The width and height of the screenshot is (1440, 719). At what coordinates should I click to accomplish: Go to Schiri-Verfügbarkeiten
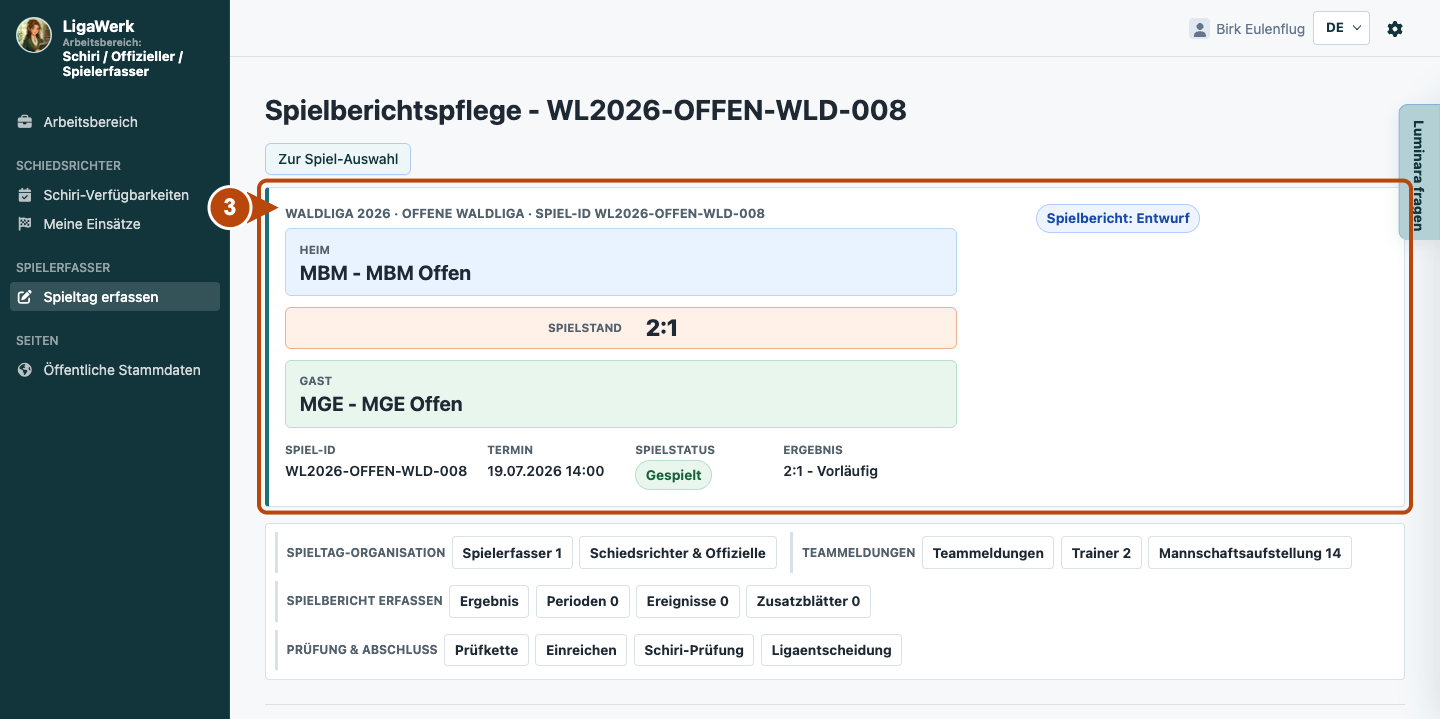click(115, 195)
